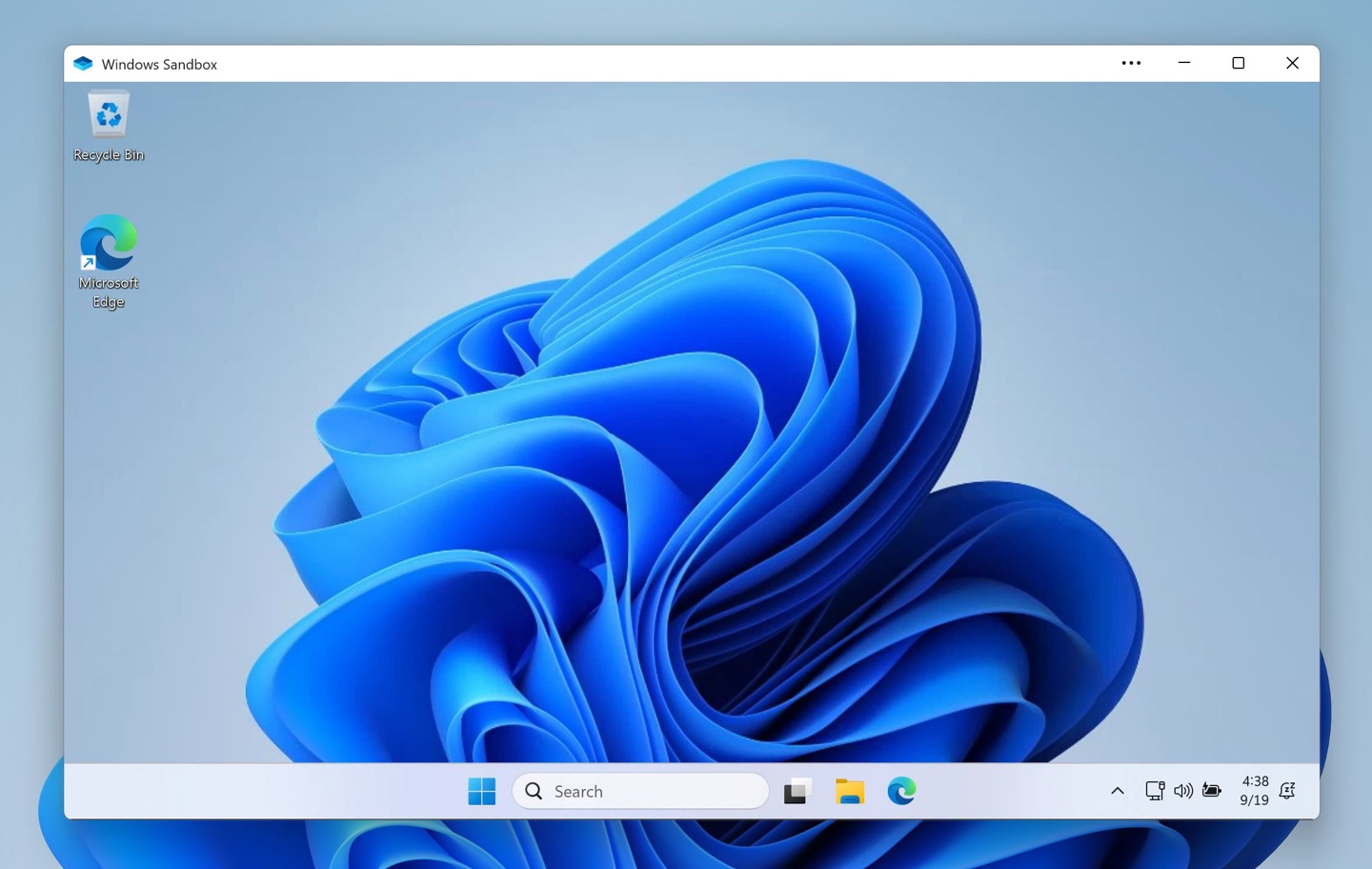Click the wired network tray icon
This screenshot has height=869, width=1372.
(x=1154, y=791)
